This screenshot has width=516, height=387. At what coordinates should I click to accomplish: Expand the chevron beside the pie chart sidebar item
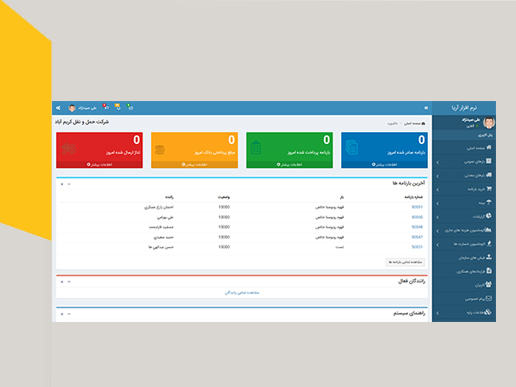pyautogui.click(x=438, y=217)
